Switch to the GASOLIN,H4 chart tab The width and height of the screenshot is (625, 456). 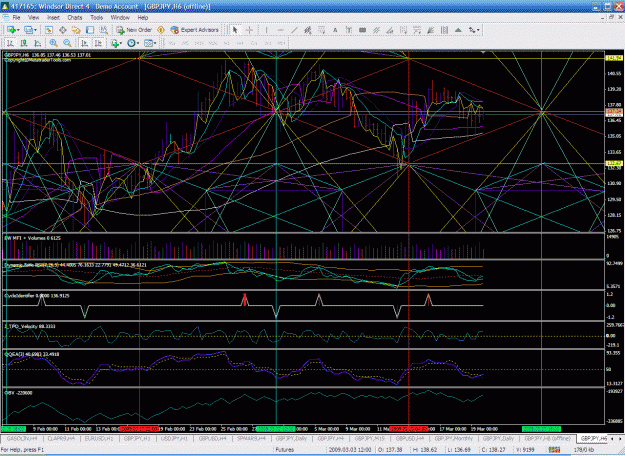[22, 438]
